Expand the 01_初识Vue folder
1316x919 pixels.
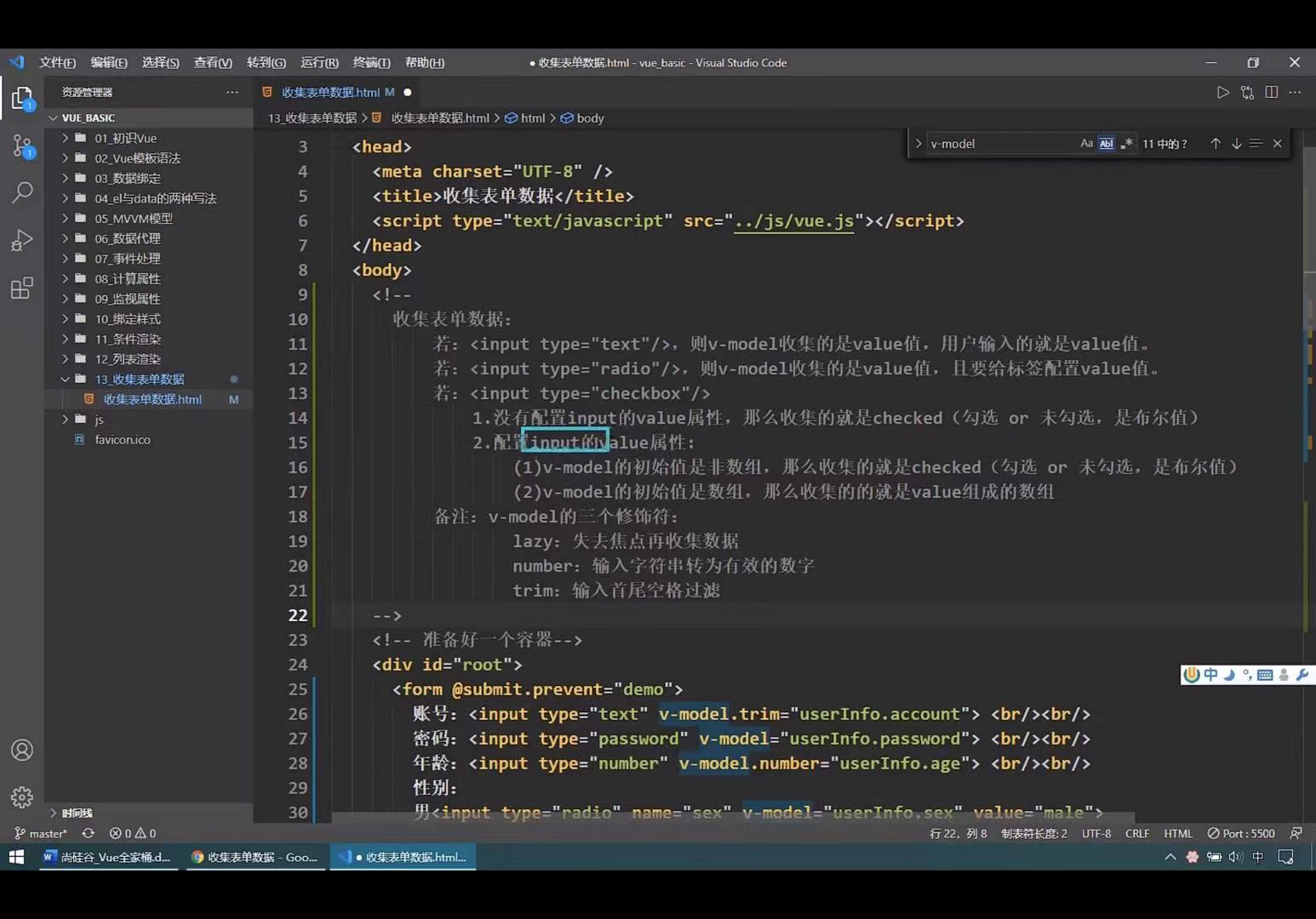(x=149, y=138)
